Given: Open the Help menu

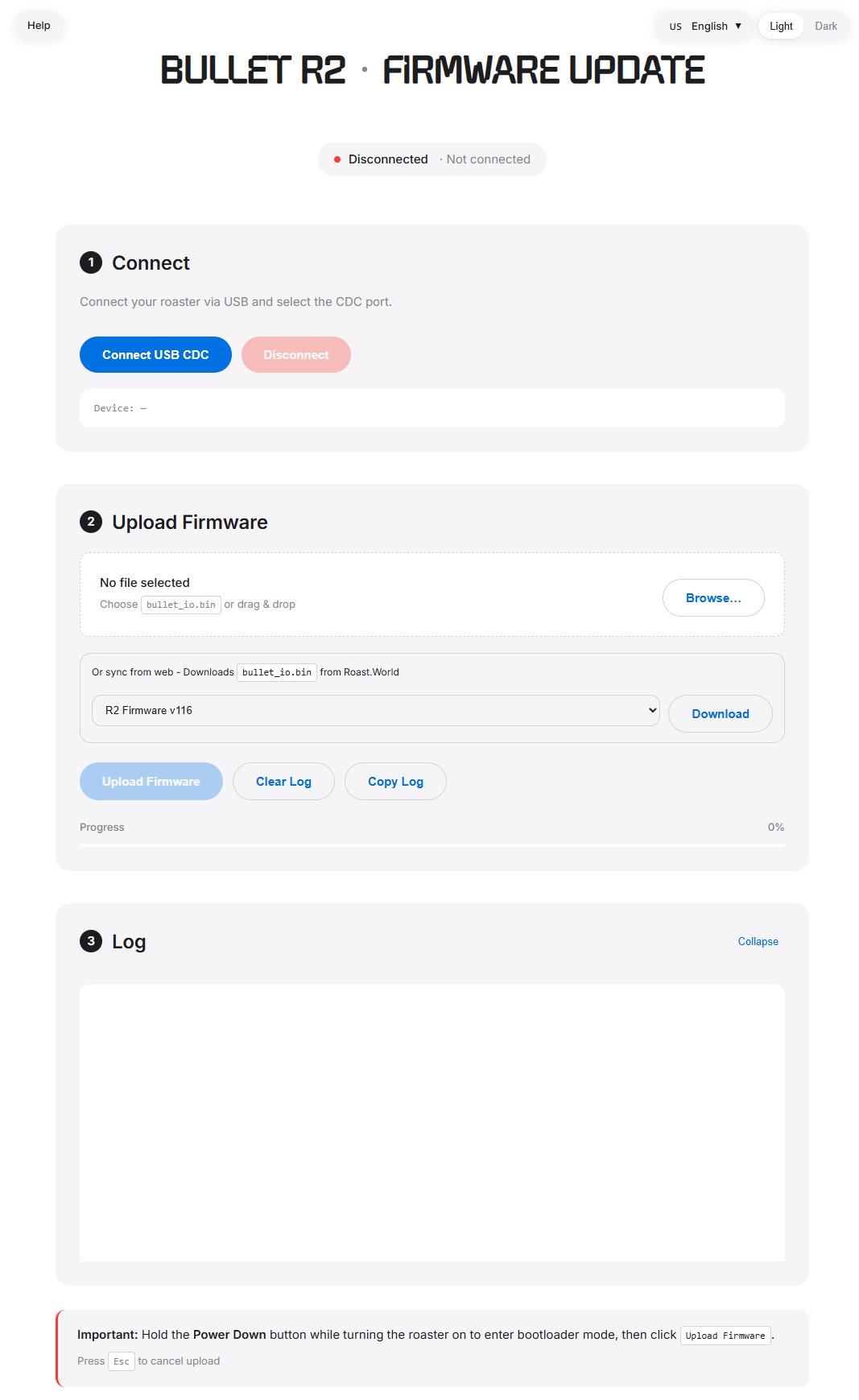Looking at the screenshot, I should (38, 25).
